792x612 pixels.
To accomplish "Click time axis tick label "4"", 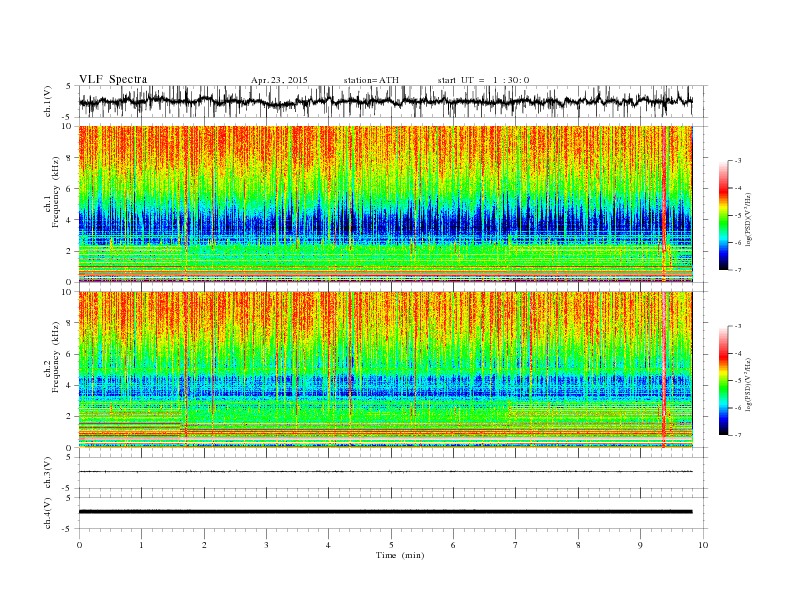I will pos(329,545).
